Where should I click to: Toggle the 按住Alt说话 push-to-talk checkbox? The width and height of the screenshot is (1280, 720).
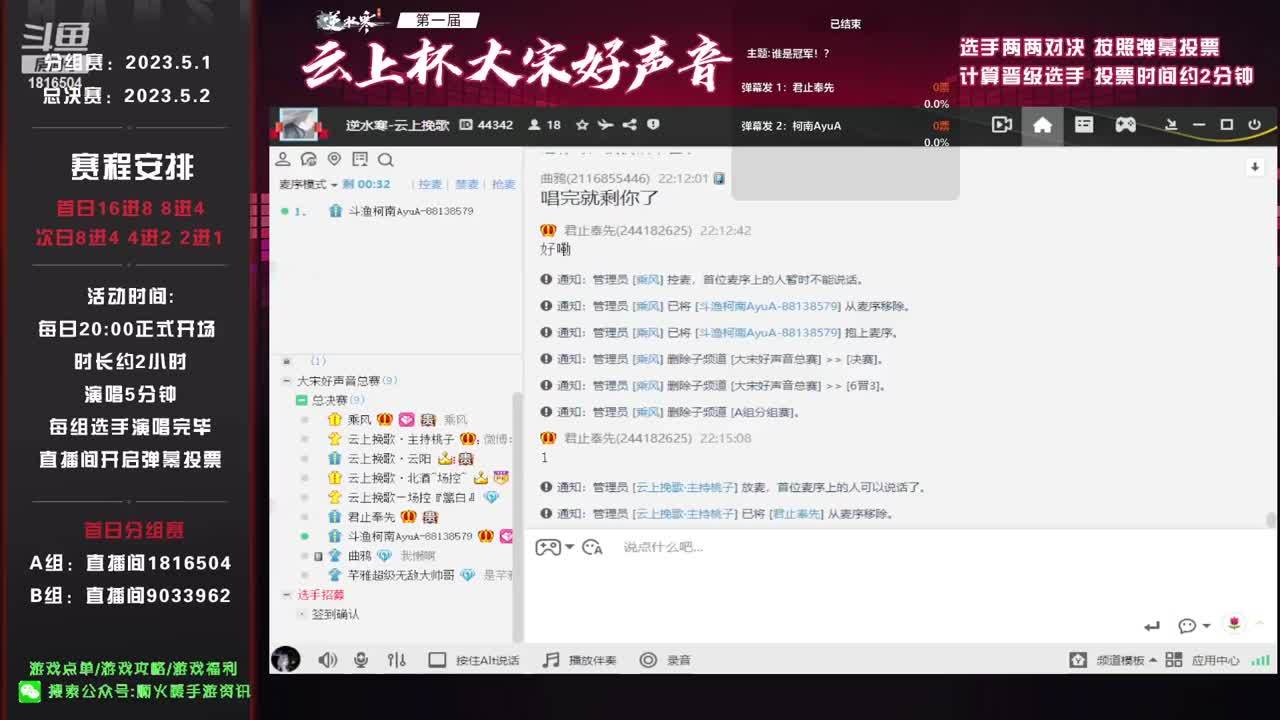pos(437,660)
